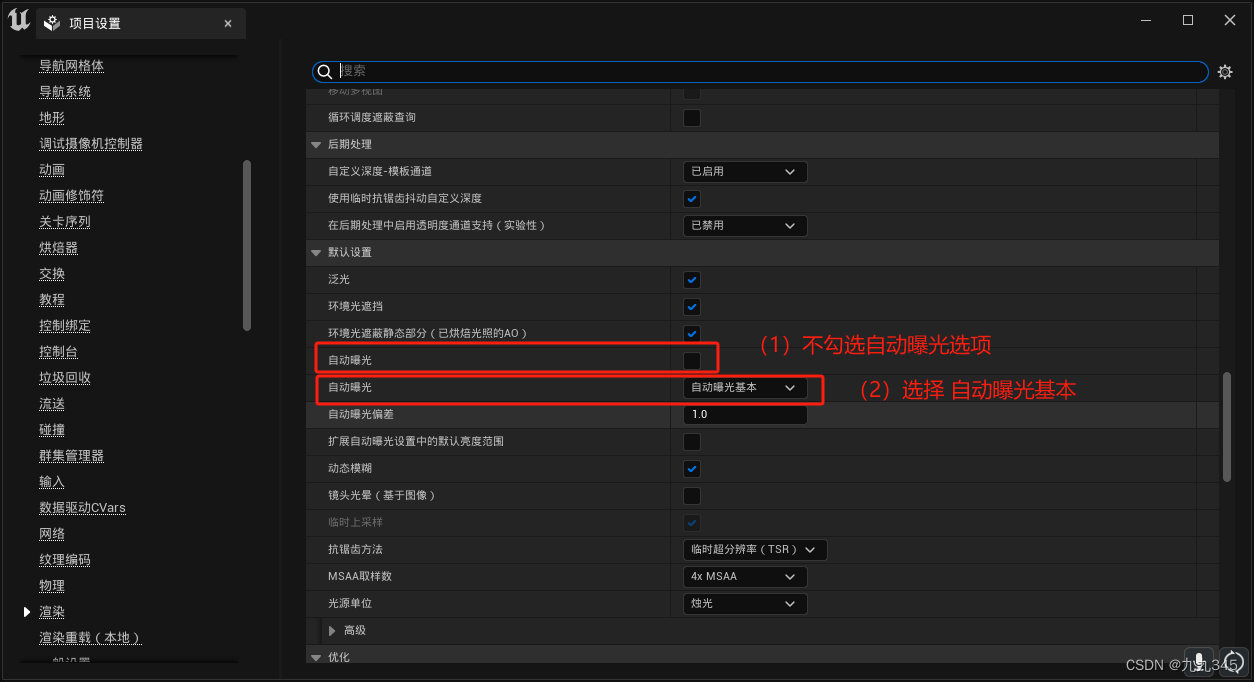Open 调试摄像机控制器 settings
Viewport: 1254px width, 682px height.
coord(91,144)
